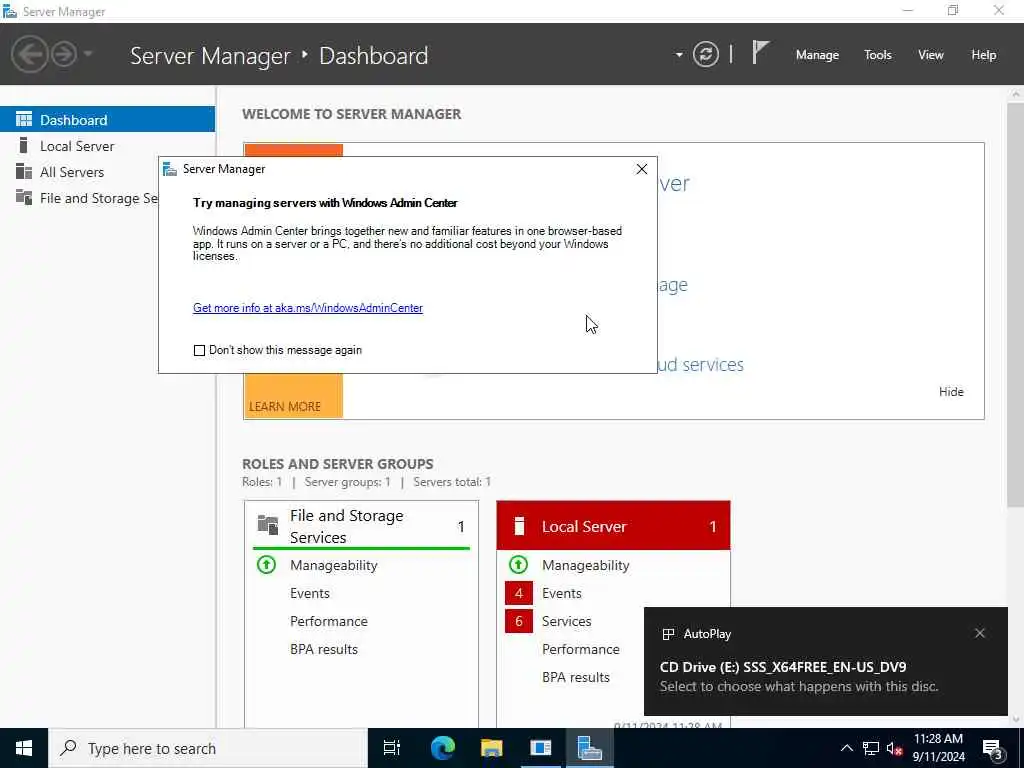Refresh the Server Manager dashboard
Screen dimensions: 1024x768
pos(705,54)
